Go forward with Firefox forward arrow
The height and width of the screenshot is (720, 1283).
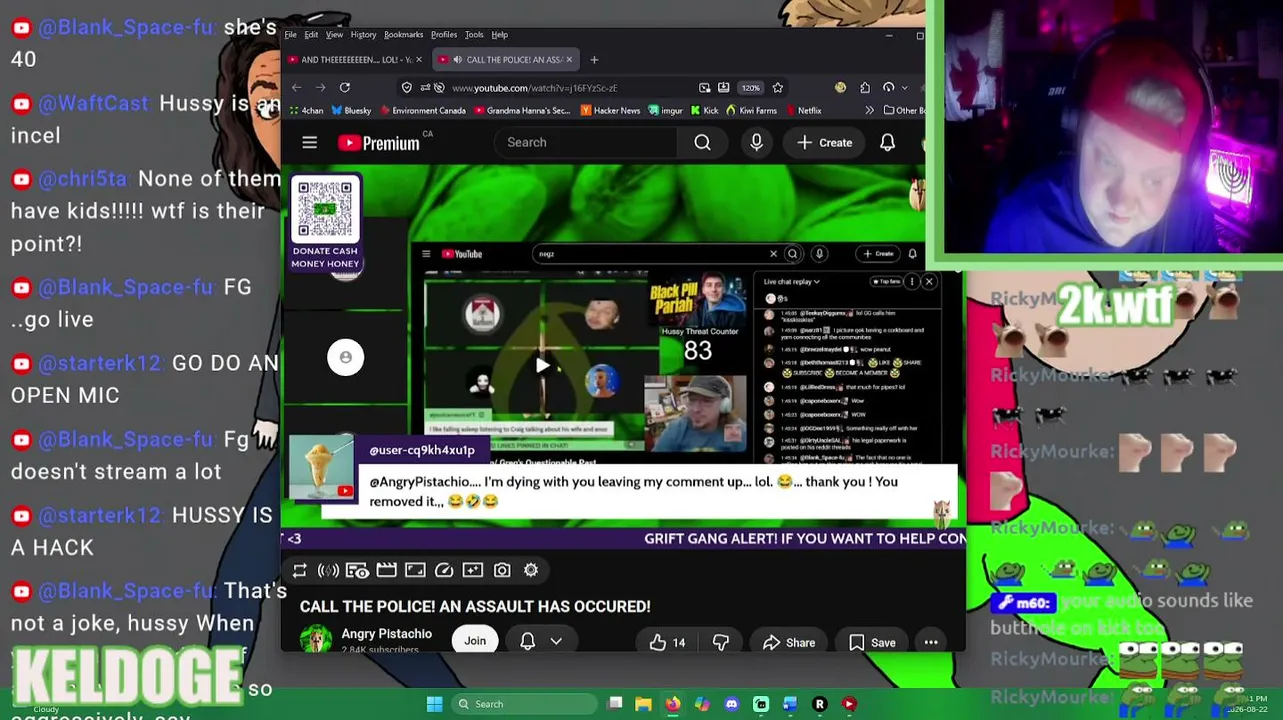[x=319, y=88]
